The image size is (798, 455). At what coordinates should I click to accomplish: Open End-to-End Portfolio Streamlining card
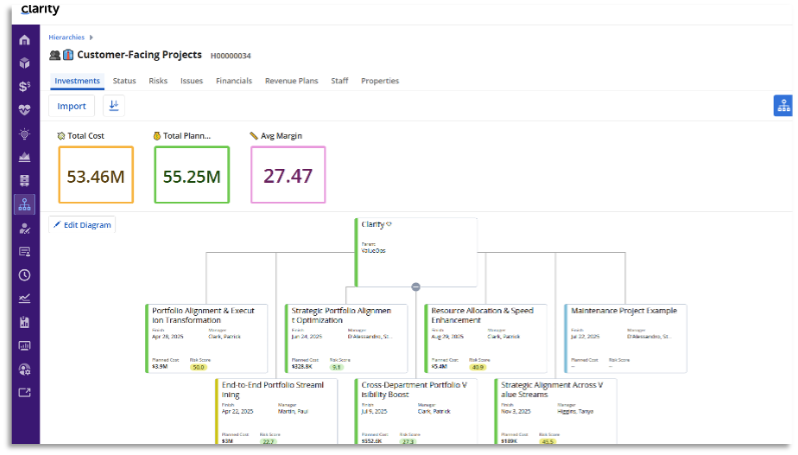[276, 411]
